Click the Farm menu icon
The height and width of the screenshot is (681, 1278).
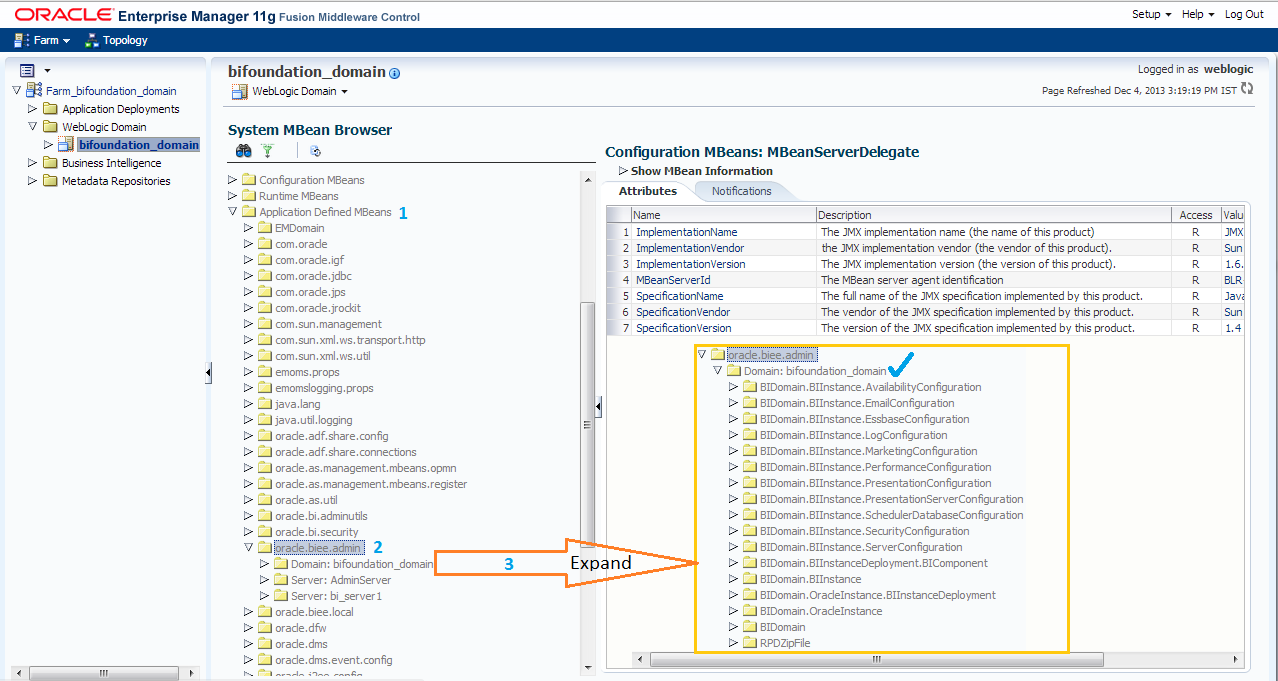click(x=21, y=40)
